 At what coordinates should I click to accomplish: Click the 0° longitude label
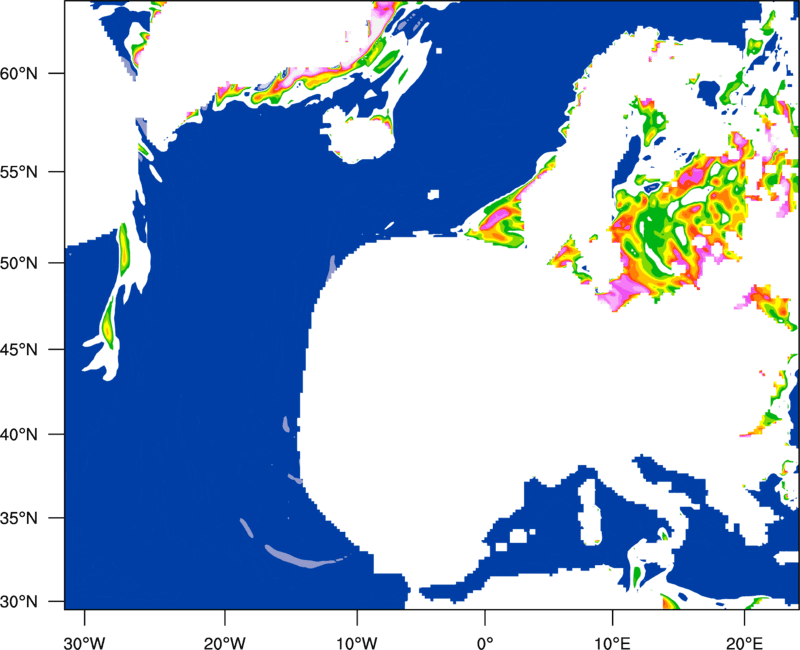(x=485, y=643)
